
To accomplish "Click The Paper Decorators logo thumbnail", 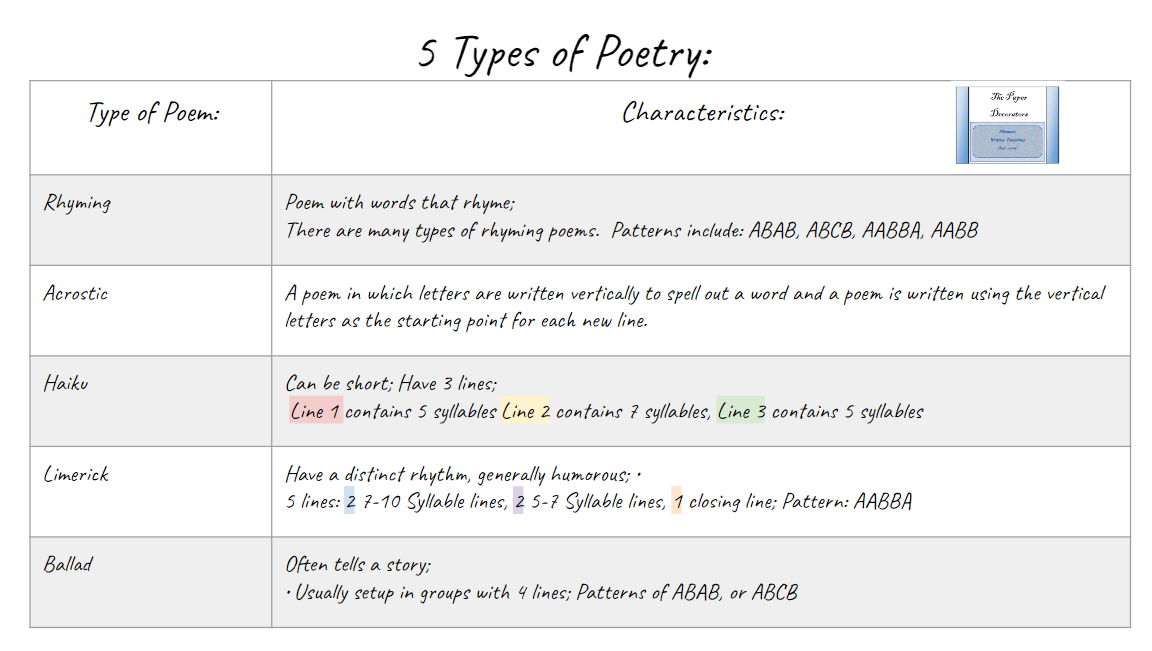I will tap(1007, 125).
